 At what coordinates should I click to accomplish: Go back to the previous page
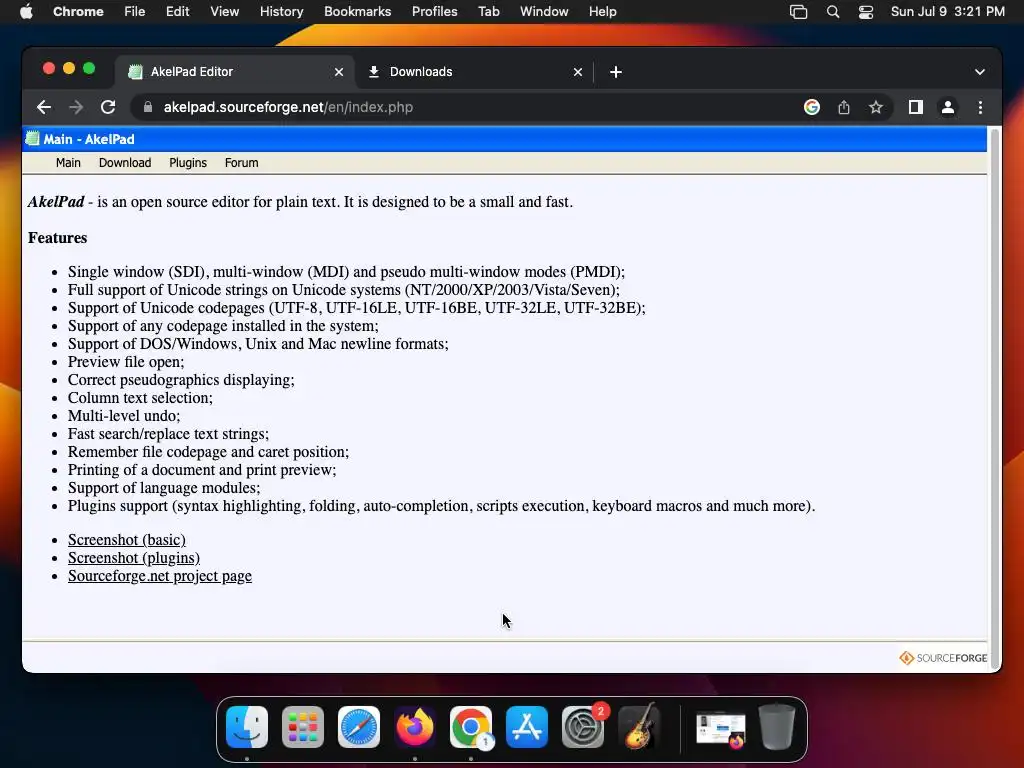coord(44,107)
